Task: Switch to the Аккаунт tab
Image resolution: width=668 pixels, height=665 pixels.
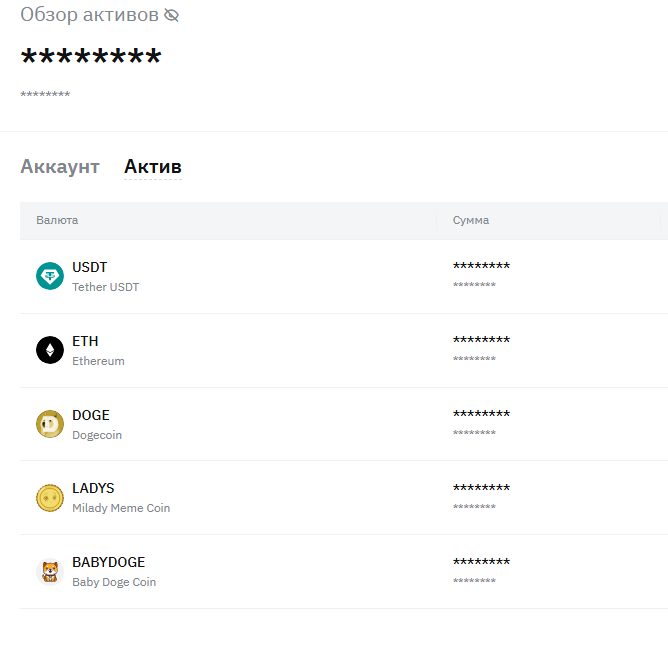Action: pyautogui.click(x=60, y=167)
